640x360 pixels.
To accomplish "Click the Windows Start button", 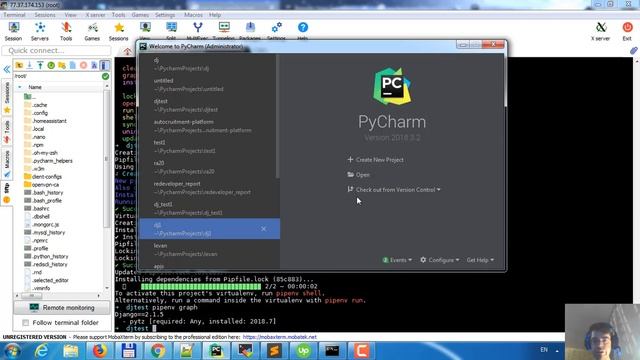I will click(x=12, y=351).
